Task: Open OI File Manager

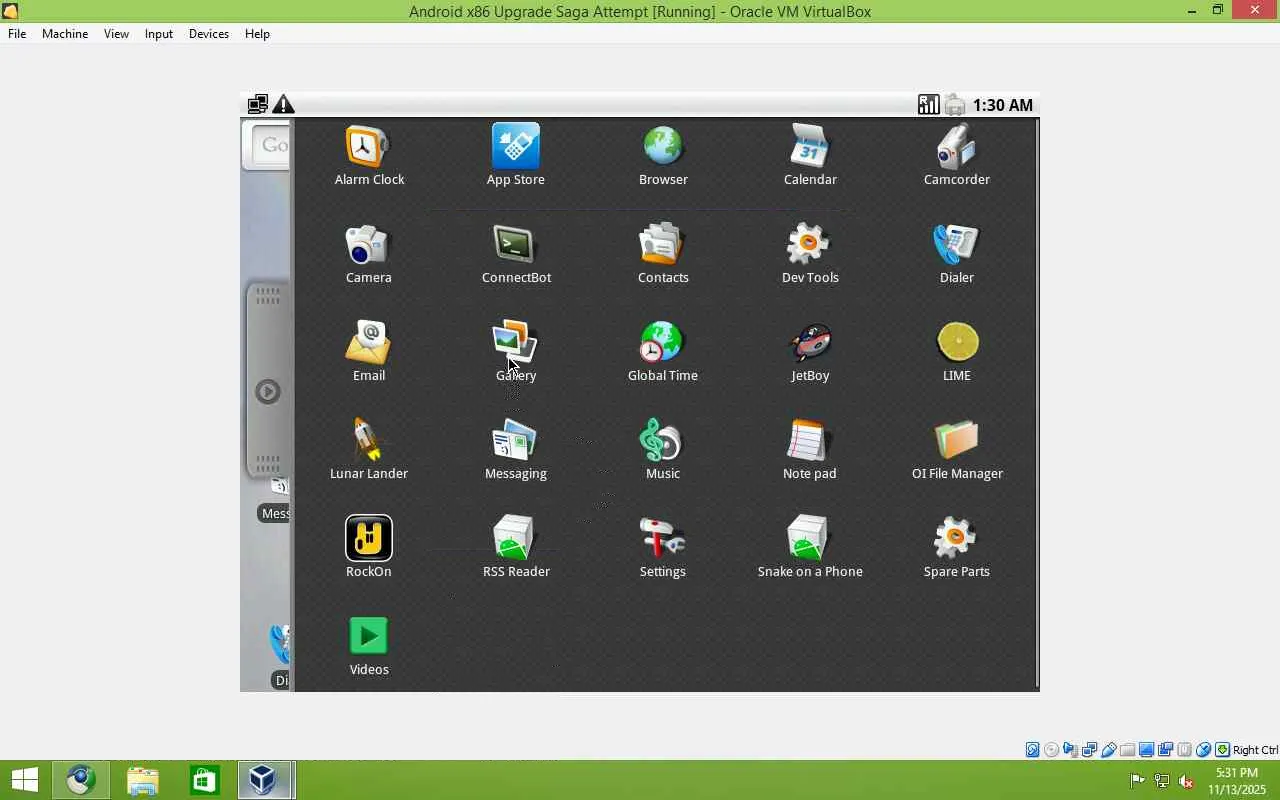Action: click(x=957, y=450)
